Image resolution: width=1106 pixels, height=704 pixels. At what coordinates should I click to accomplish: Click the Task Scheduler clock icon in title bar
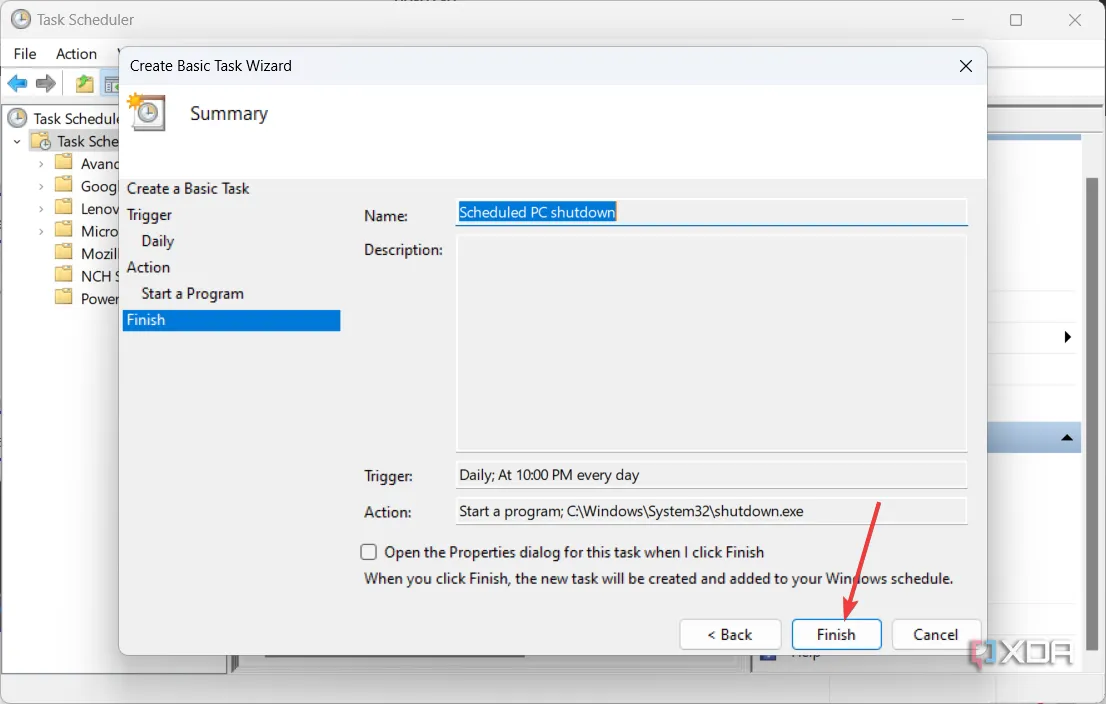(20, 19)
